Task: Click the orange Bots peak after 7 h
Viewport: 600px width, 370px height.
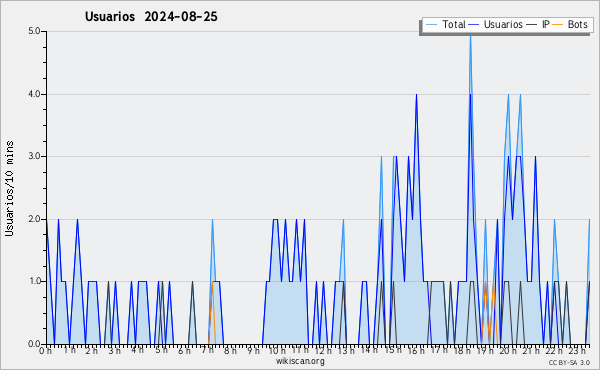Action: pos(212,283)
